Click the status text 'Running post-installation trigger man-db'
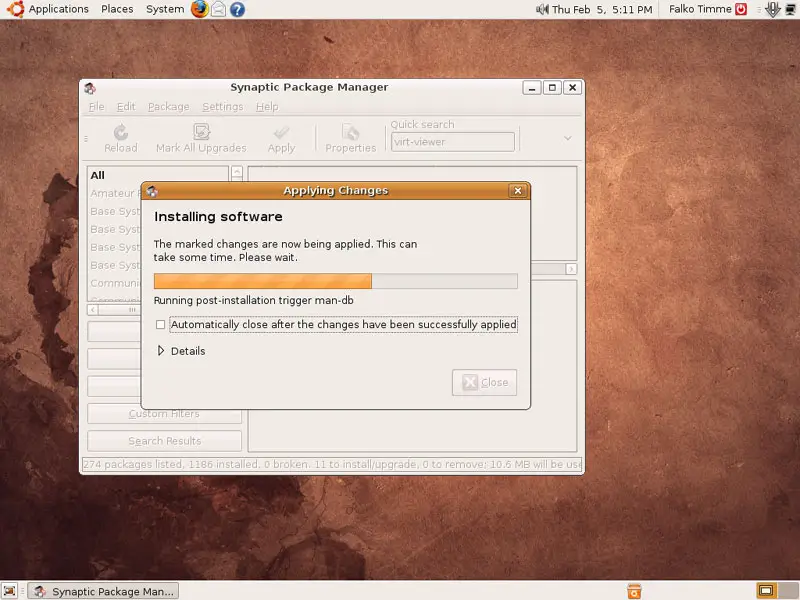The height and width of the screenshot is (600, 800). pos(254,300)
